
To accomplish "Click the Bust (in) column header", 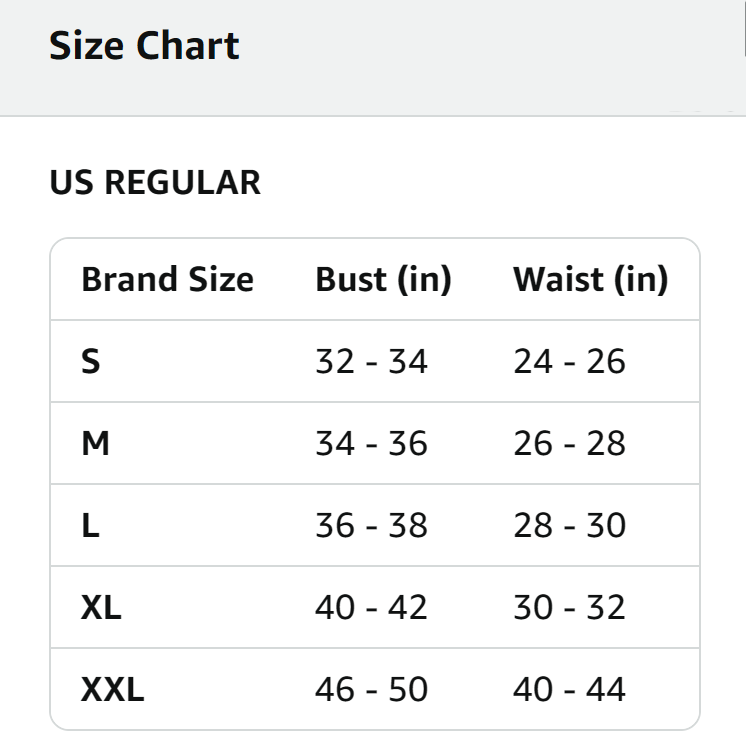I will (x=383, y=279).
